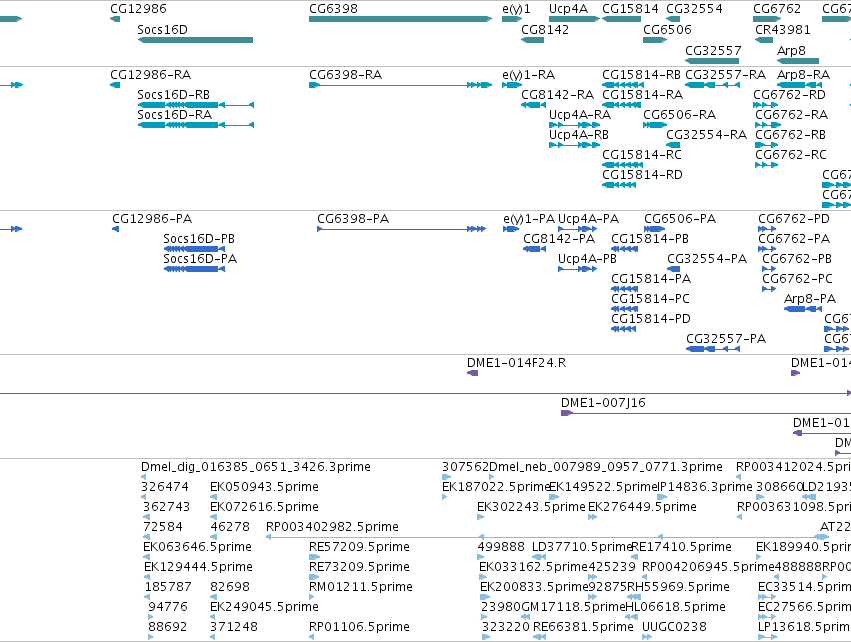Select the CG32557-PA protein label

point(726,339)
